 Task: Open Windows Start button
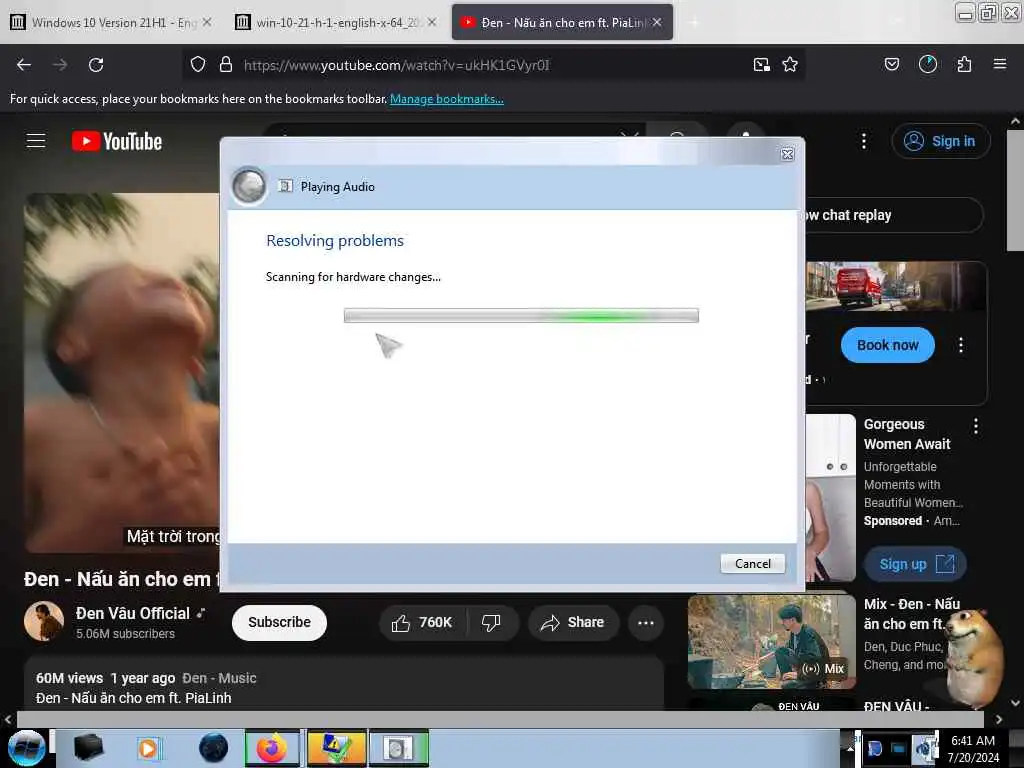[x=26, y=748]
